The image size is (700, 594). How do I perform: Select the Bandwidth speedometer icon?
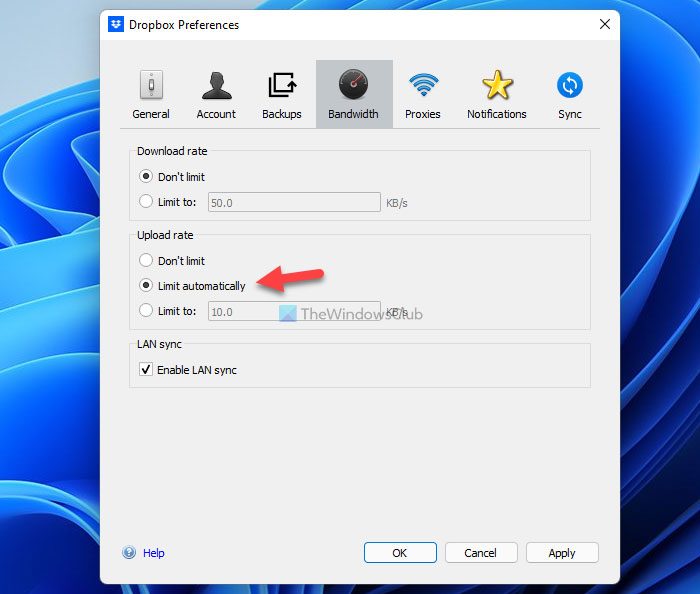[353, 84]
